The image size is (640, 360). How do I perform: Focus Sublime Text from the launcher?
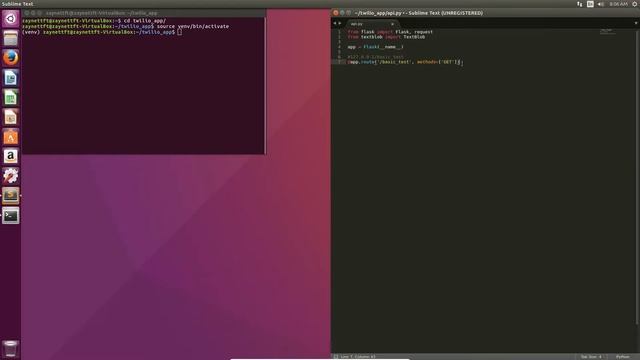[x=11, y=196]
